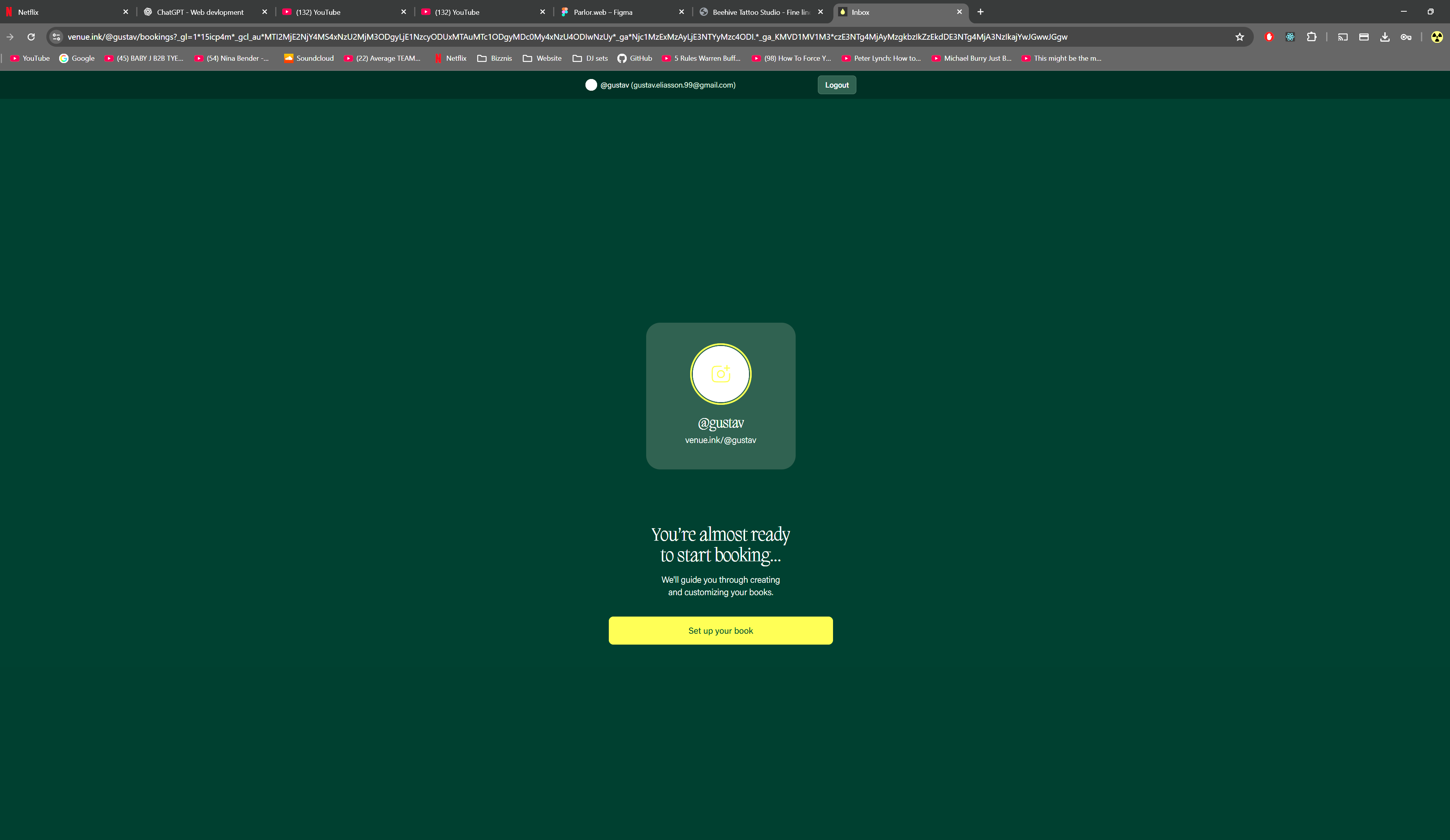Open the Extensions puzzle icon

click(x=1311, y=37)
